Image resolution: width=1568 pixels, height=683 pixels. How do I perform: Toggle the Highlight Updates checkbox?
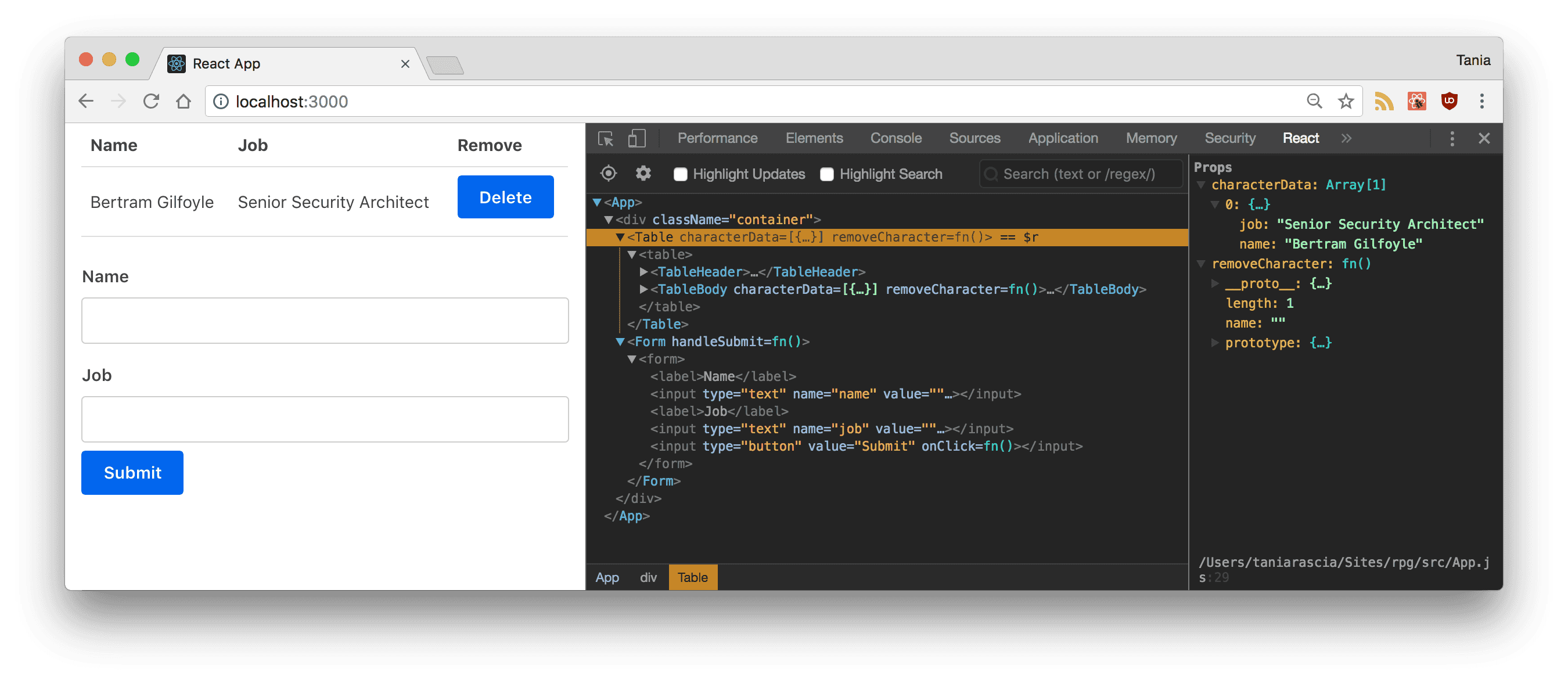pos(680,174)
